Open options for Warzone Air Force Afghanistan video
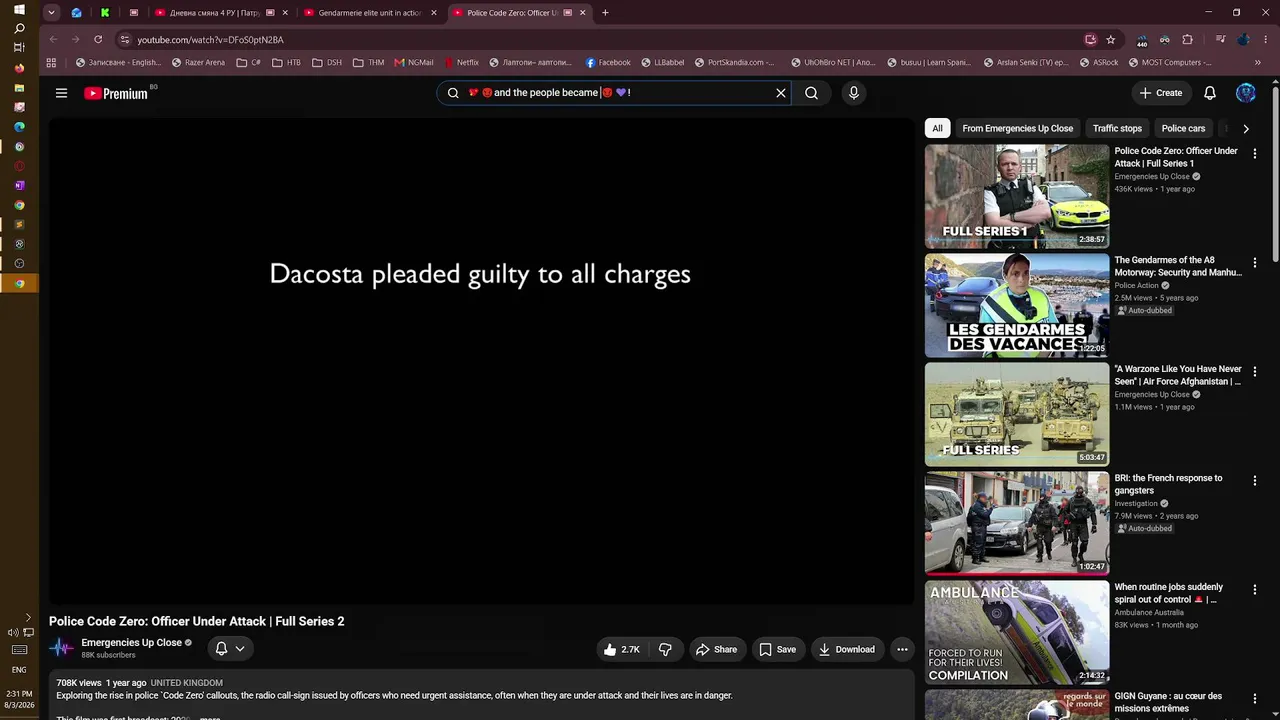The width and height of the screenshot is (1280, 720). coord(1255,372)
